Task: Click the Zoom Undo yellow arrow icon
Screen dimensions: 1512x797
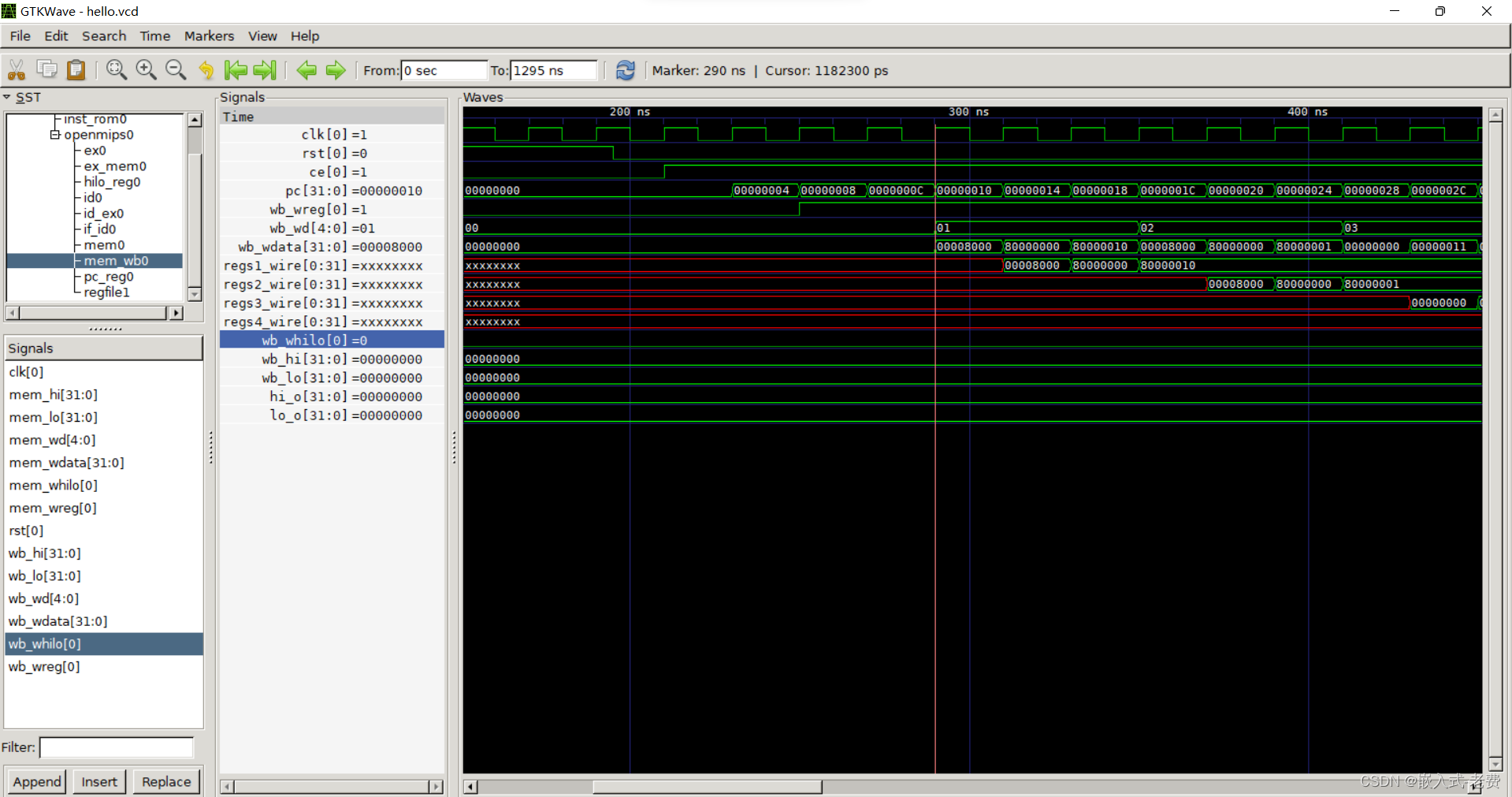Action: pos(206,70)
